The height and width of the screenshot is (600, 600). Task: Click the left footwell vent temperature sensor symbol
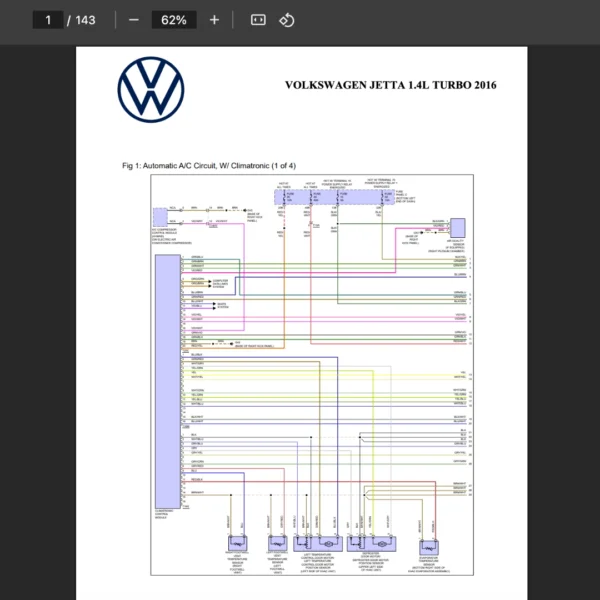(x=277, y=546)
